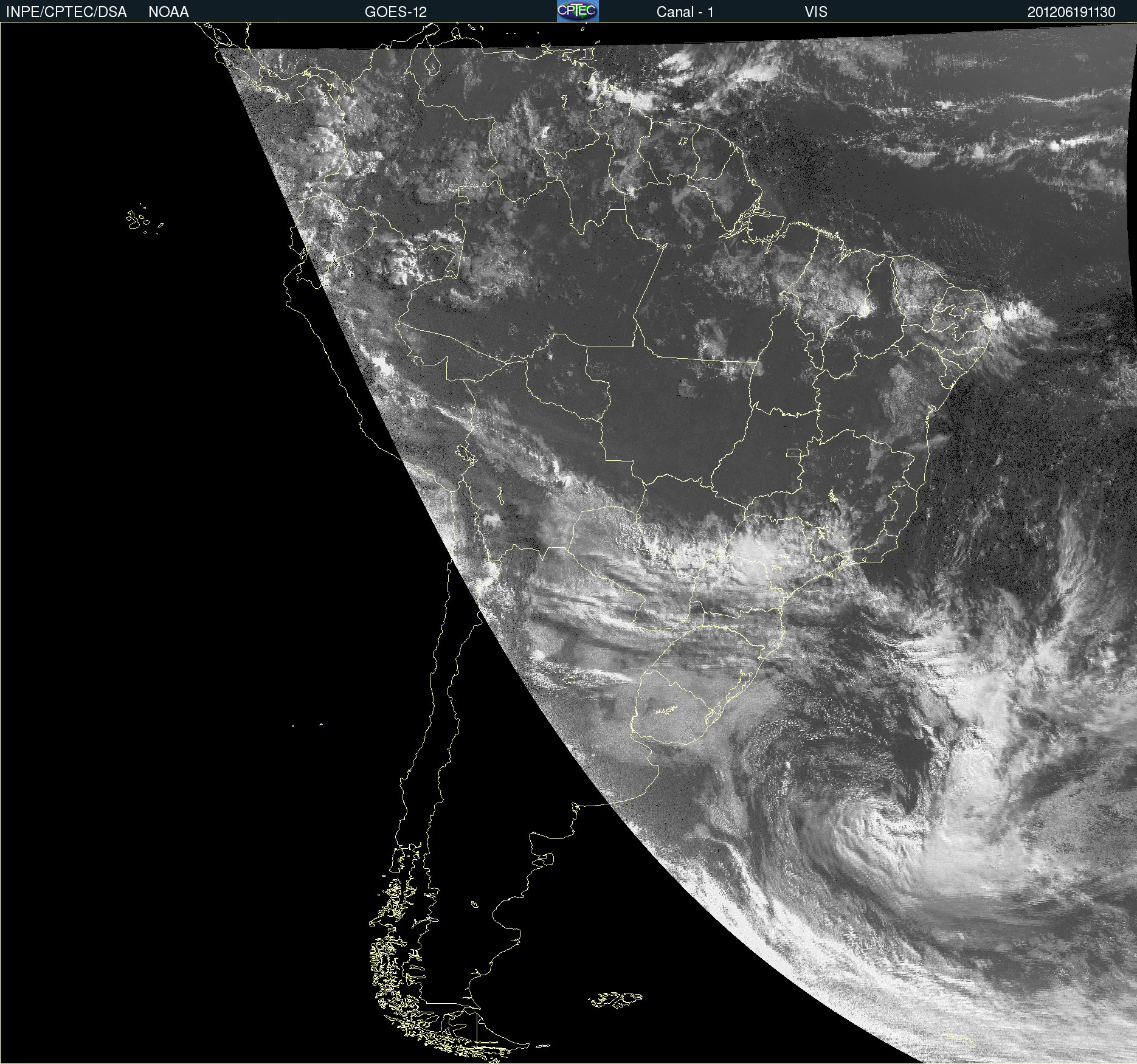Click the NOAA label in header
Screen dimensions: 1137x1064
tap(168, 12)
